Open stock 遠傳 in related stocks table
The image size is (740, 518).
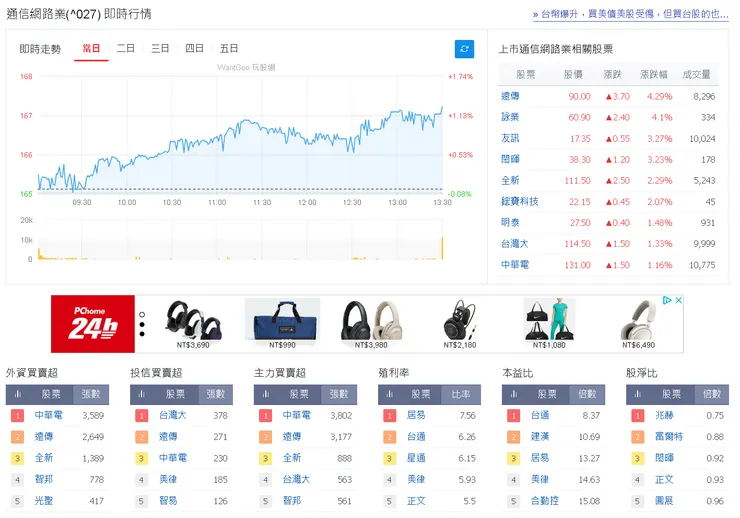(510, 96)
